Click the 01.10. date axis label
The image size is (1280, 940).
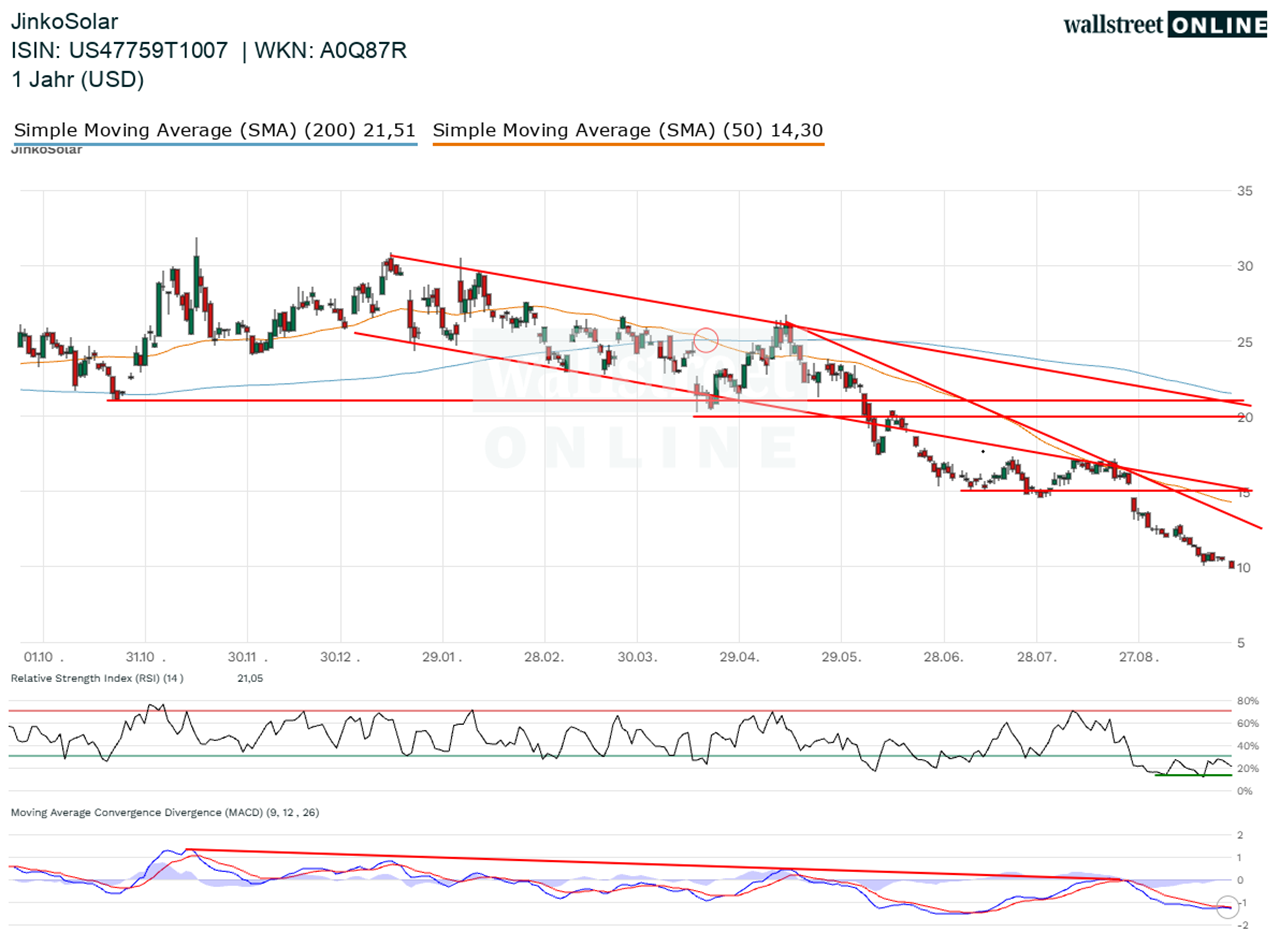pos(44,656)
